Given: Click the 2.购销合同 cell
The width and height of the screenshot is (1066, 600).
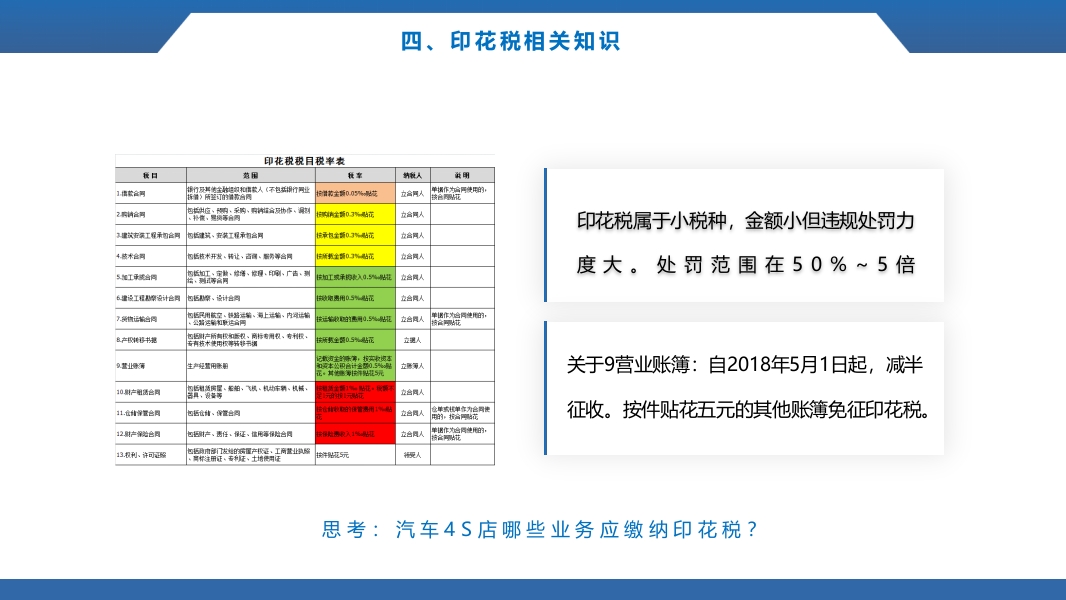Looking at the screenshot, I should (x=150, y=213).
